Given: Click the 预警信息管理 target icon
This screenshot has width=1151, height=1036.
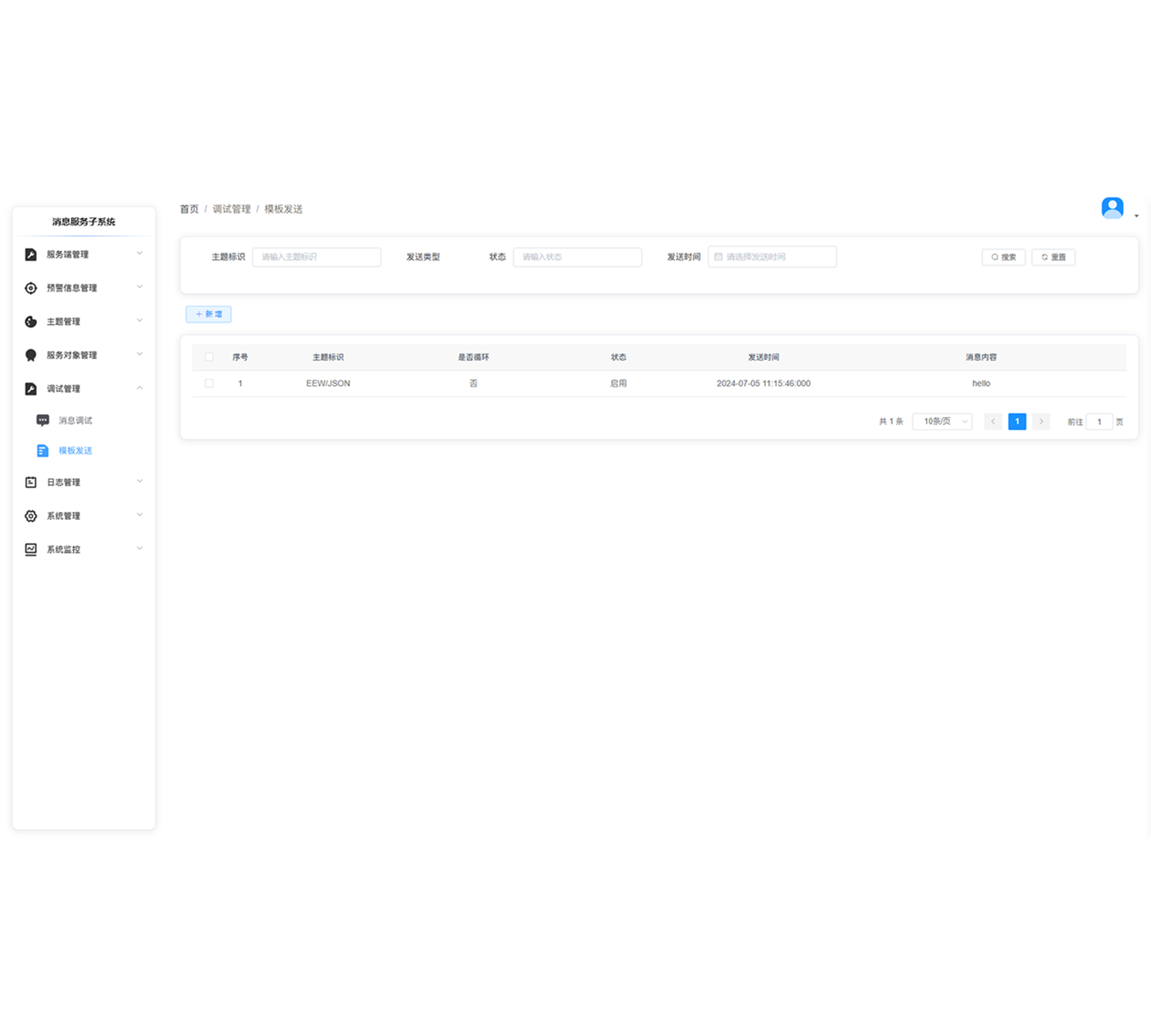Looking at the screenshot, I should click(31, 288).
